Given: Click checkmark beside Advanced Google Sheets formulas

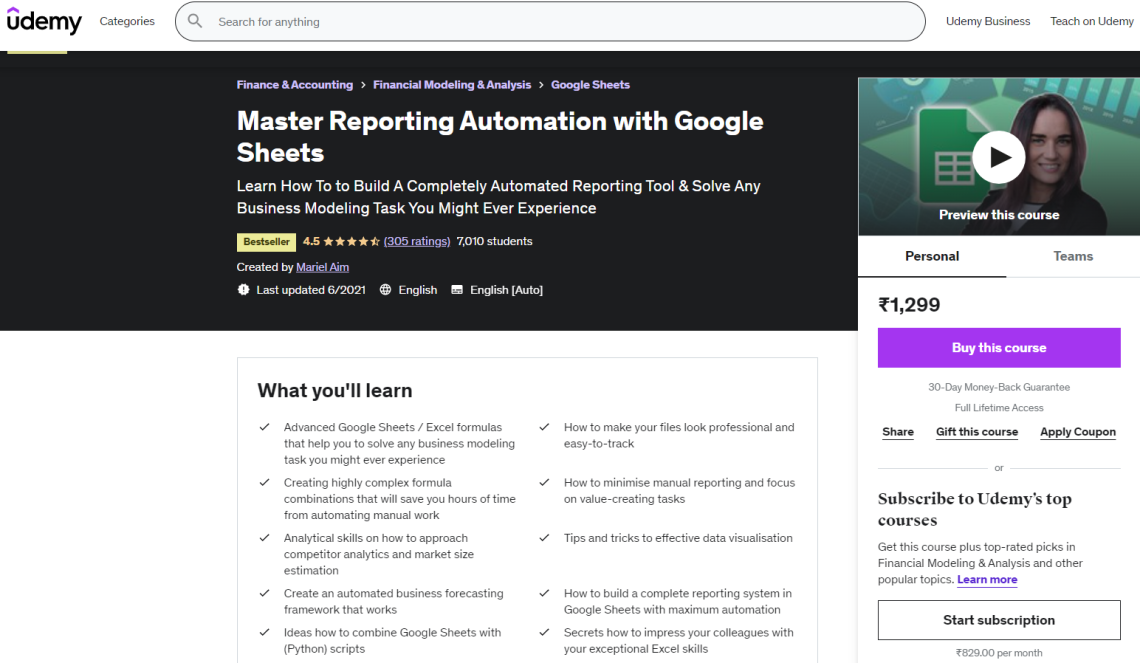Looking at the screenshot, I should pyautogui.click(x=265, y=427).
